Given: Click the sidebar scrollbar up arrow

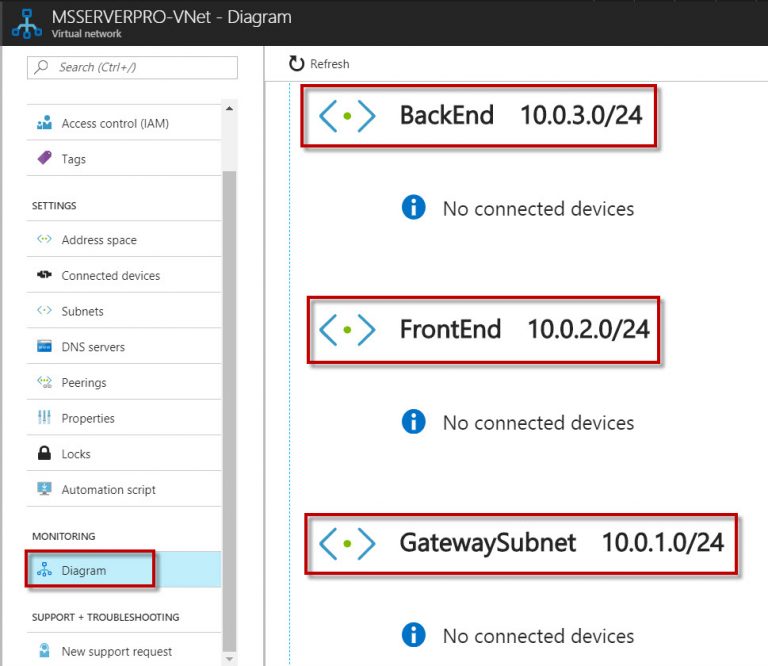Looking at the screenshot, I should click(x=229, y=108).
